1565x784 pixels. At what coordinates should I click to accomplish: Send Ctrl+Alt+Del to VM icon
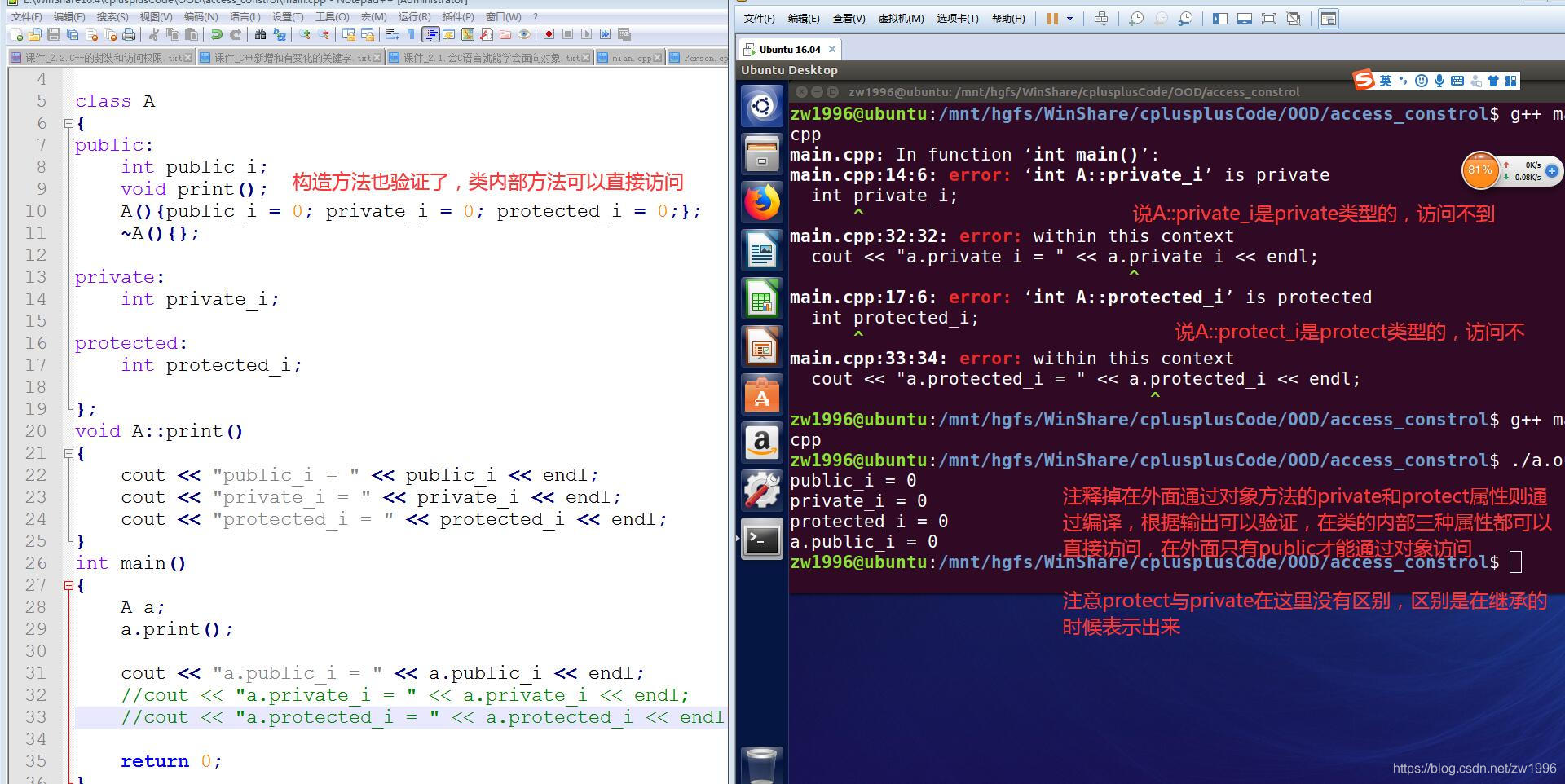coord(1101,19)
